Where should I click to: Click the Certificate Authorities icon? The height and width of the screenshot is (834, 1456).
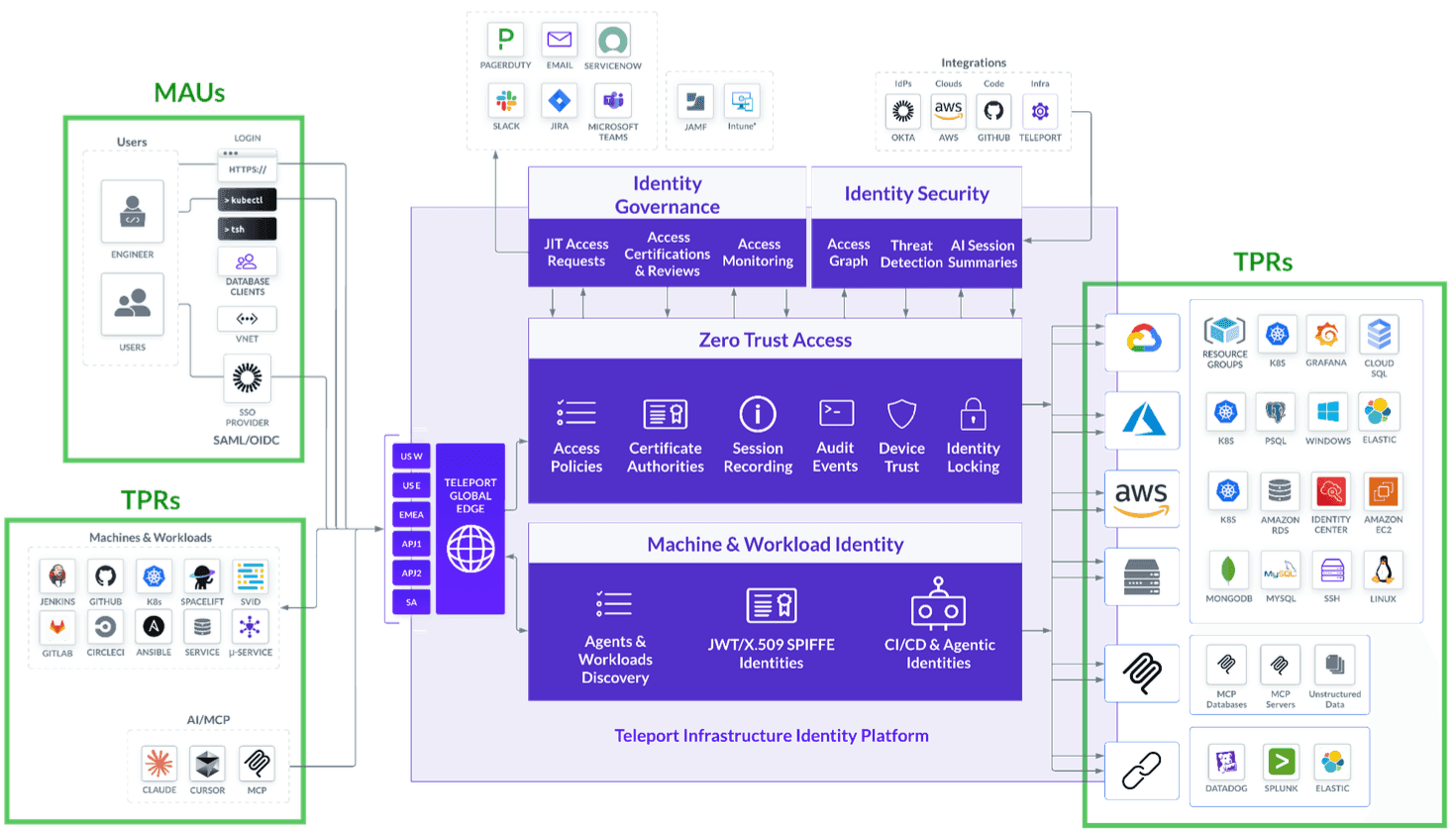[x=665, y=413]
